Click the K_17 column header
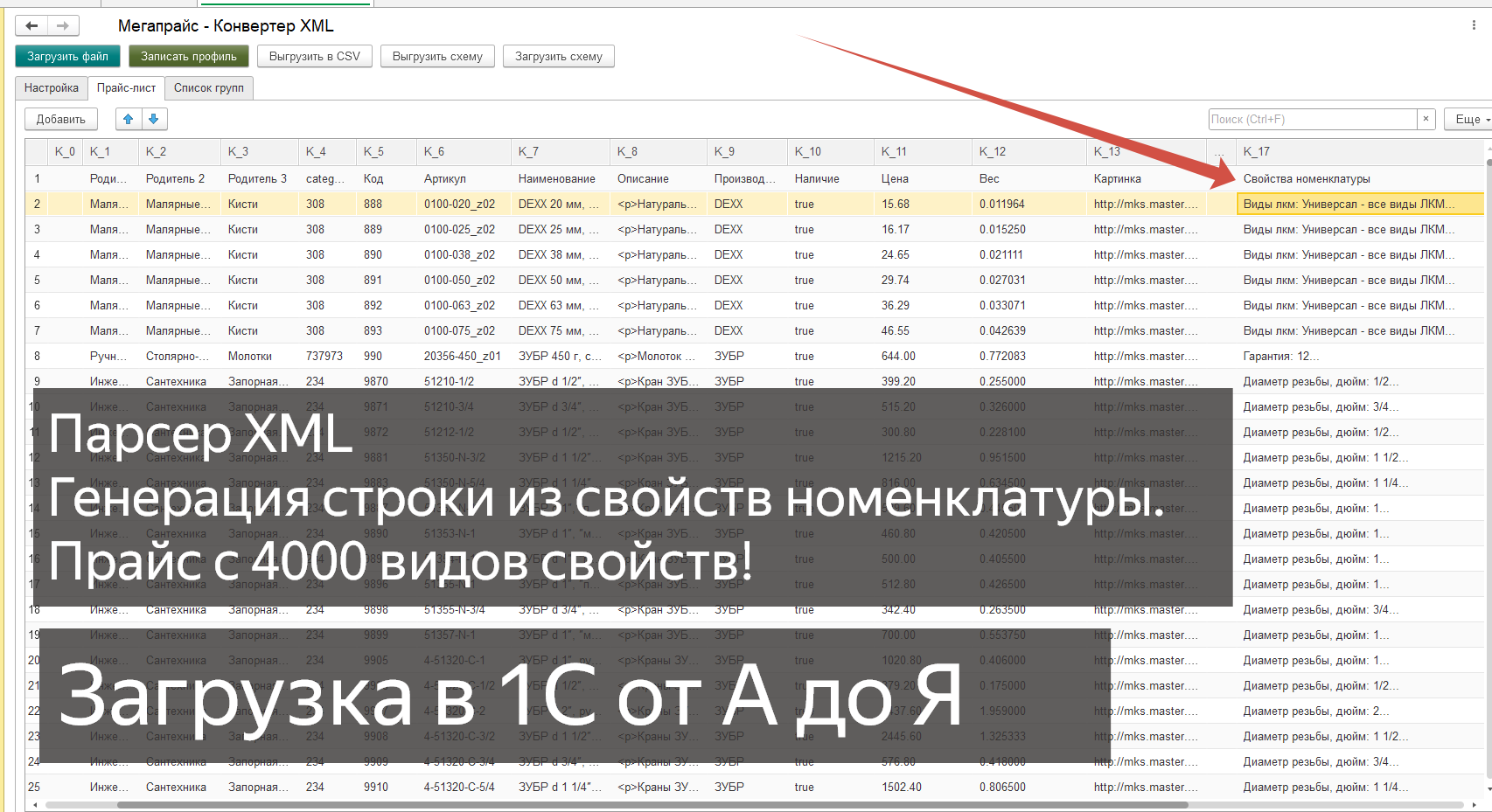Viewport: 1492px width, 812px height. point(1361,152)
